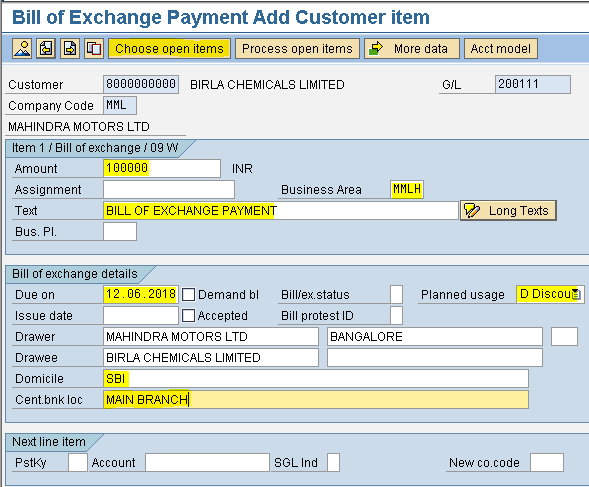
Task: Select the Next line item section tab
Action: point(49,442)
